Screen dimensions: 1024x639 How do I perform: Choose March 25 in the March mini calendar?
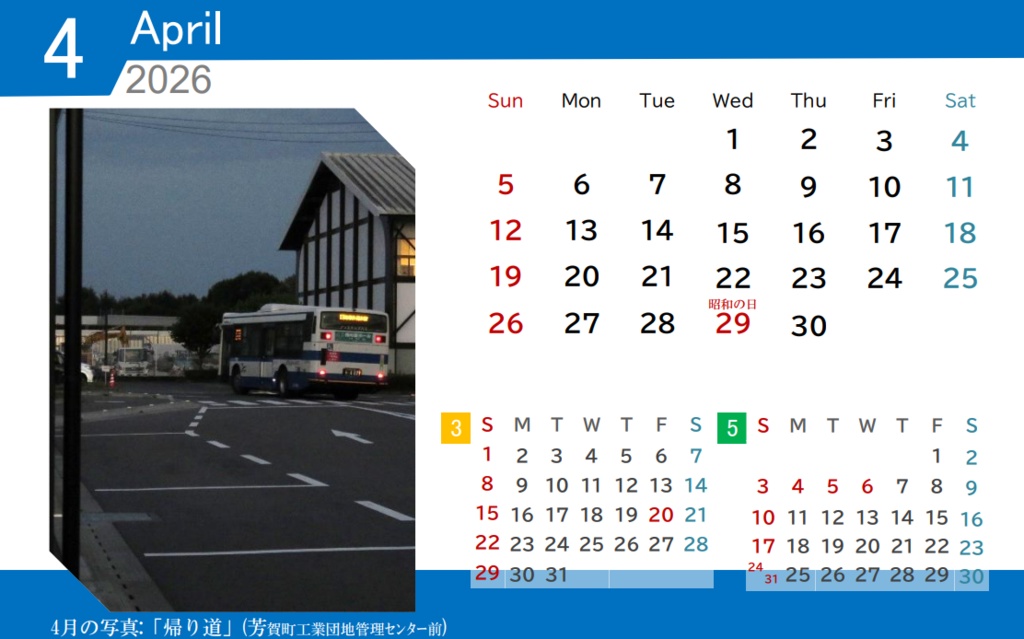pyautogui.click(x=591, y=544)
